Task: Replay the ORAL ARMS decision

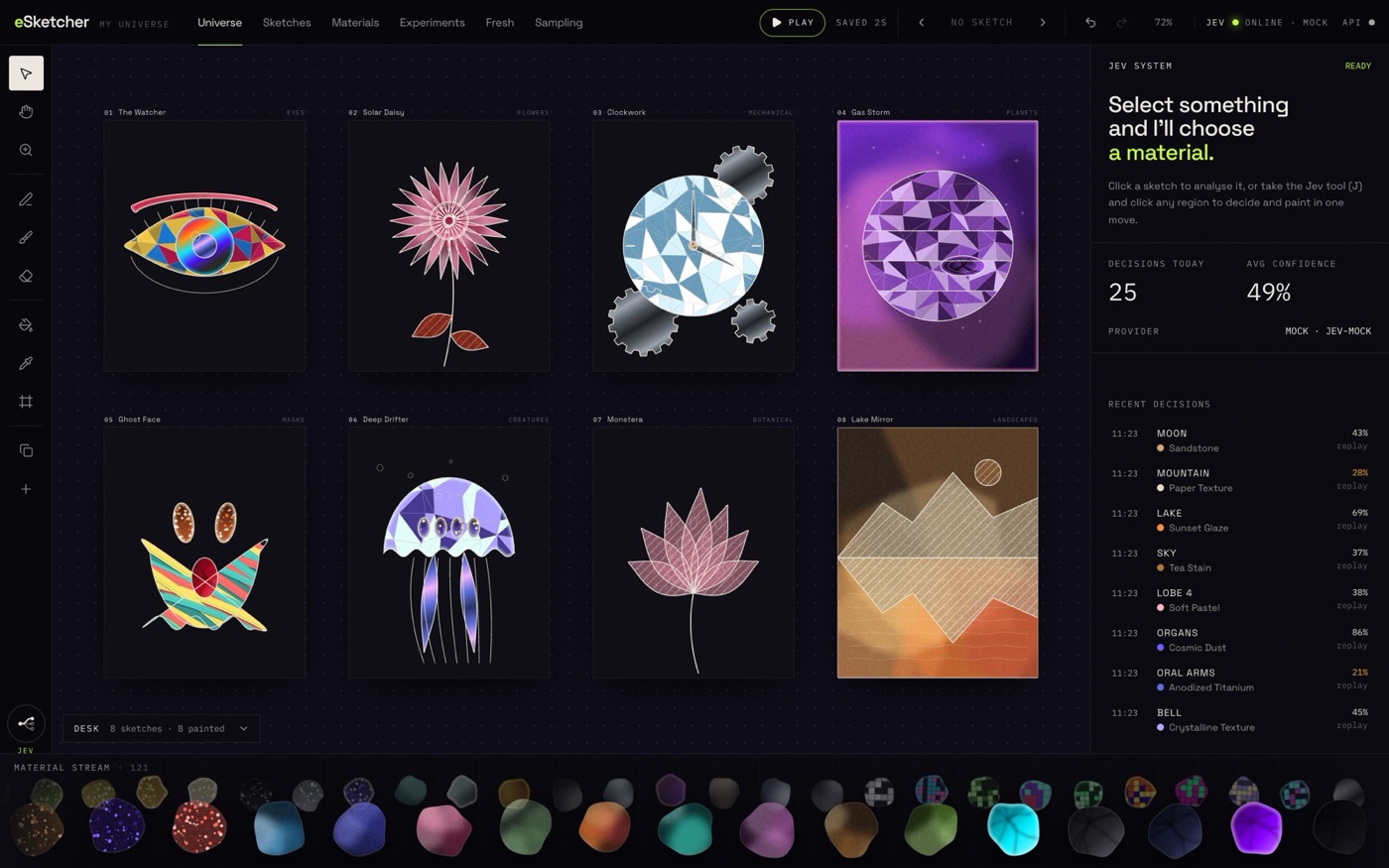Action: [x=1352, y=685]
